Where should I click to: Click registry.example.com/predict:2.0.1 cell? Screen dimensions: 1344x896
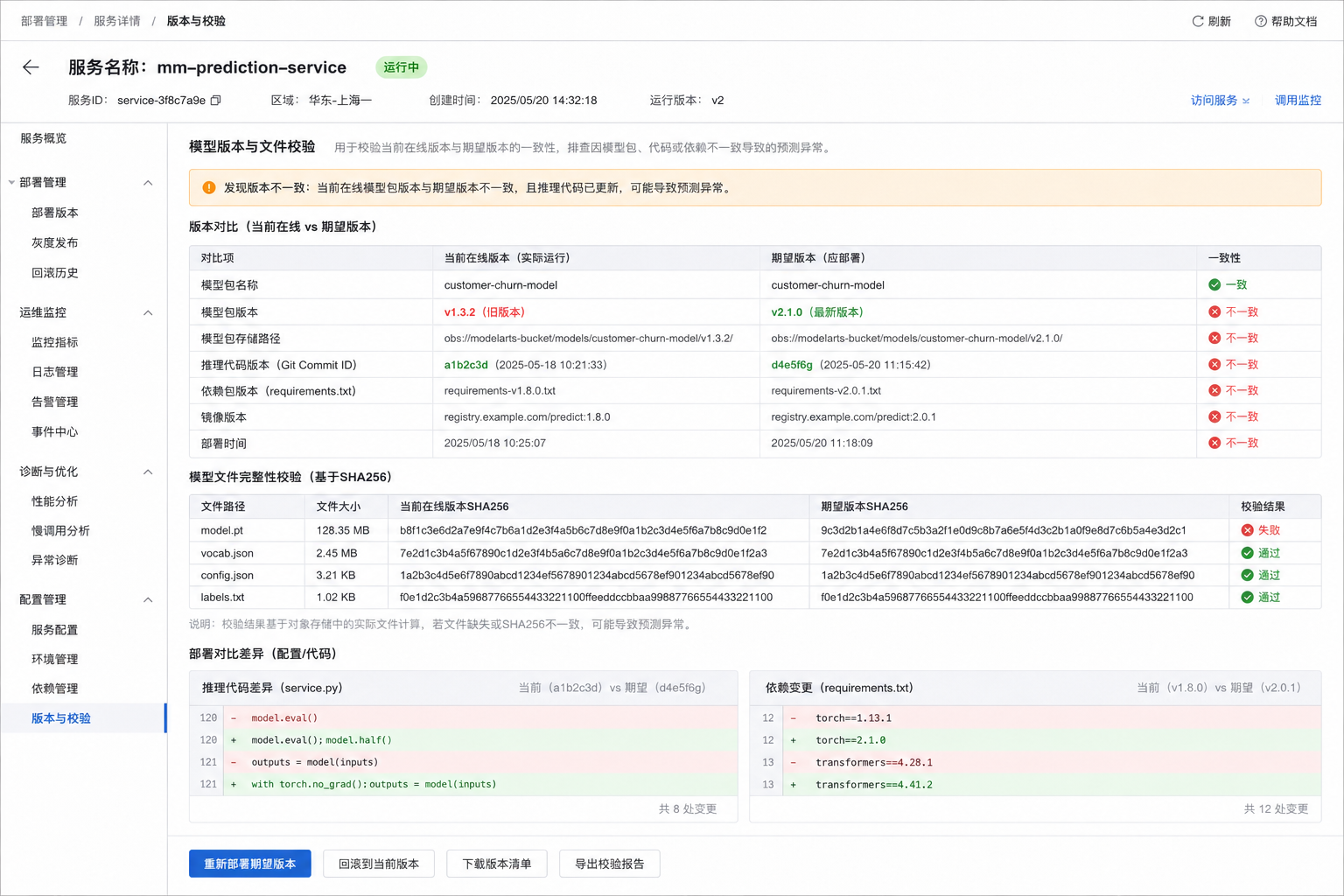tap(854, 417)
